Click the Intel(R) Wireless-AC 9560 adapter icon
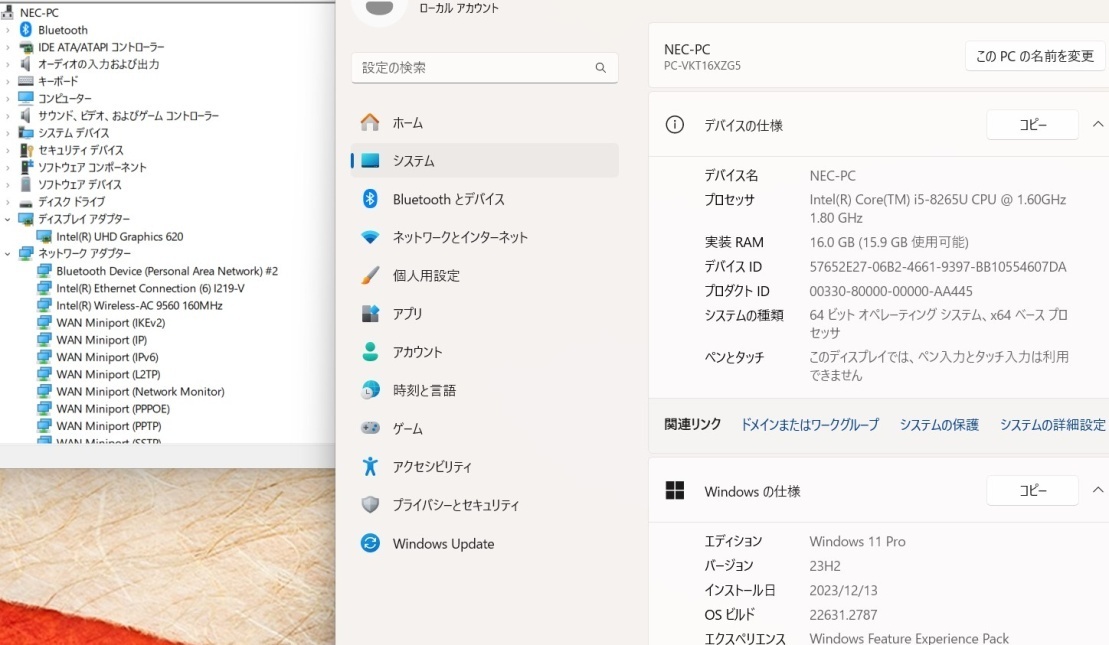 pos(44,306)
